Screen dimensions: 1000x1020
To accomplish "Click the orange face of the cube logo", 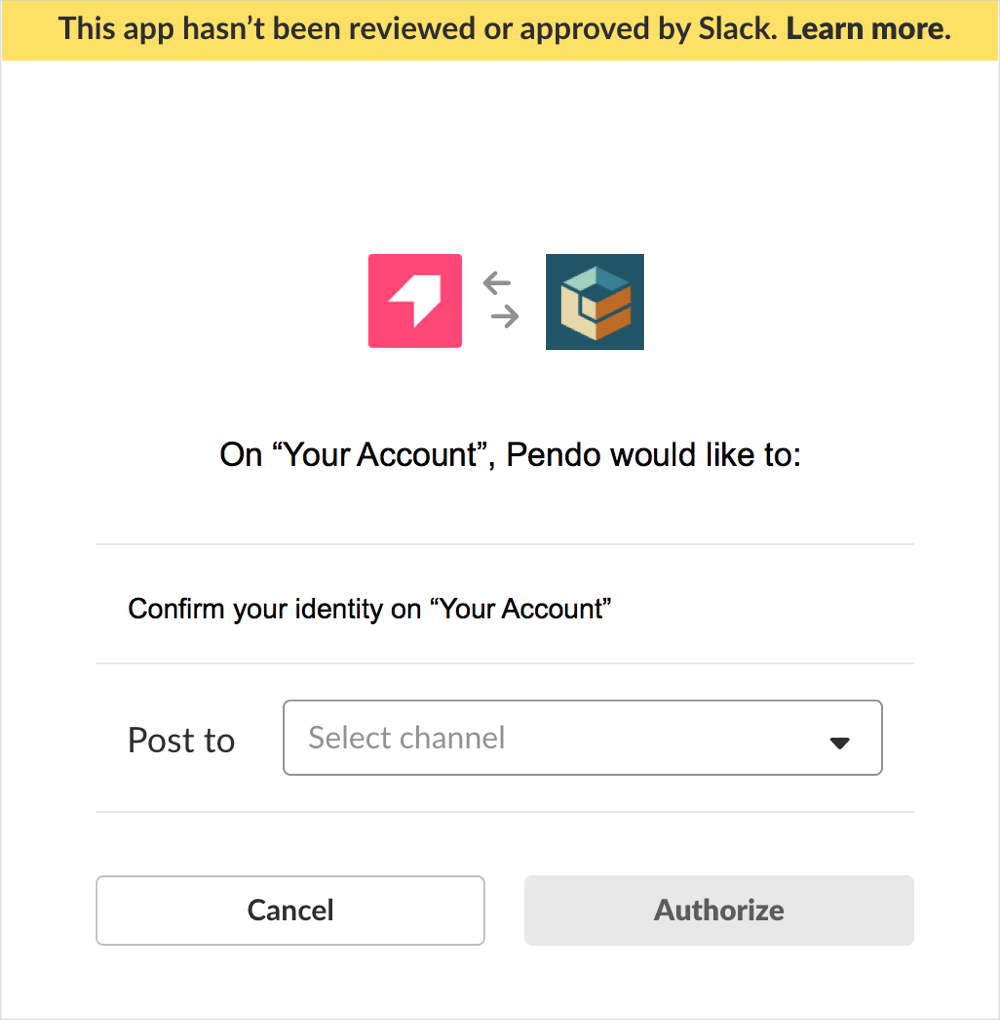I will (615, 312).
